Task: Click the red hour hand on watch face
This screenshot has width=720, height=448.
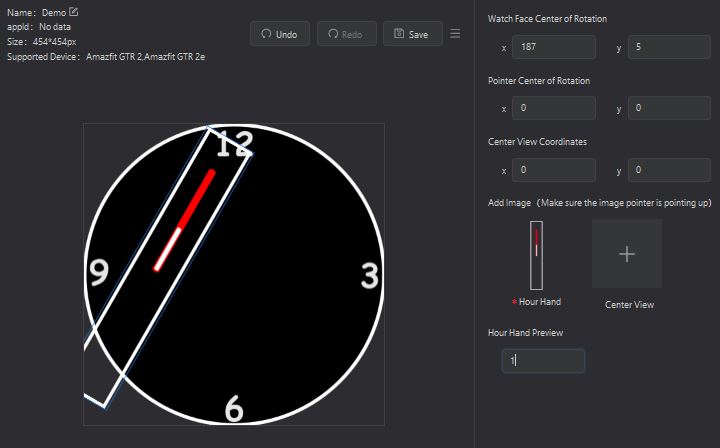Action: pyautogui.click(x=185, y=220)
